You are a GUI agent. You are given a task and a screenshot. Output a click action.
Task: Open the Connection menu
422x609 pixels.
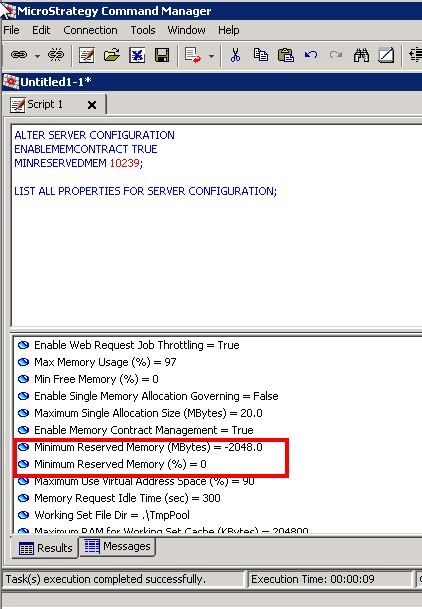[90, 30]
